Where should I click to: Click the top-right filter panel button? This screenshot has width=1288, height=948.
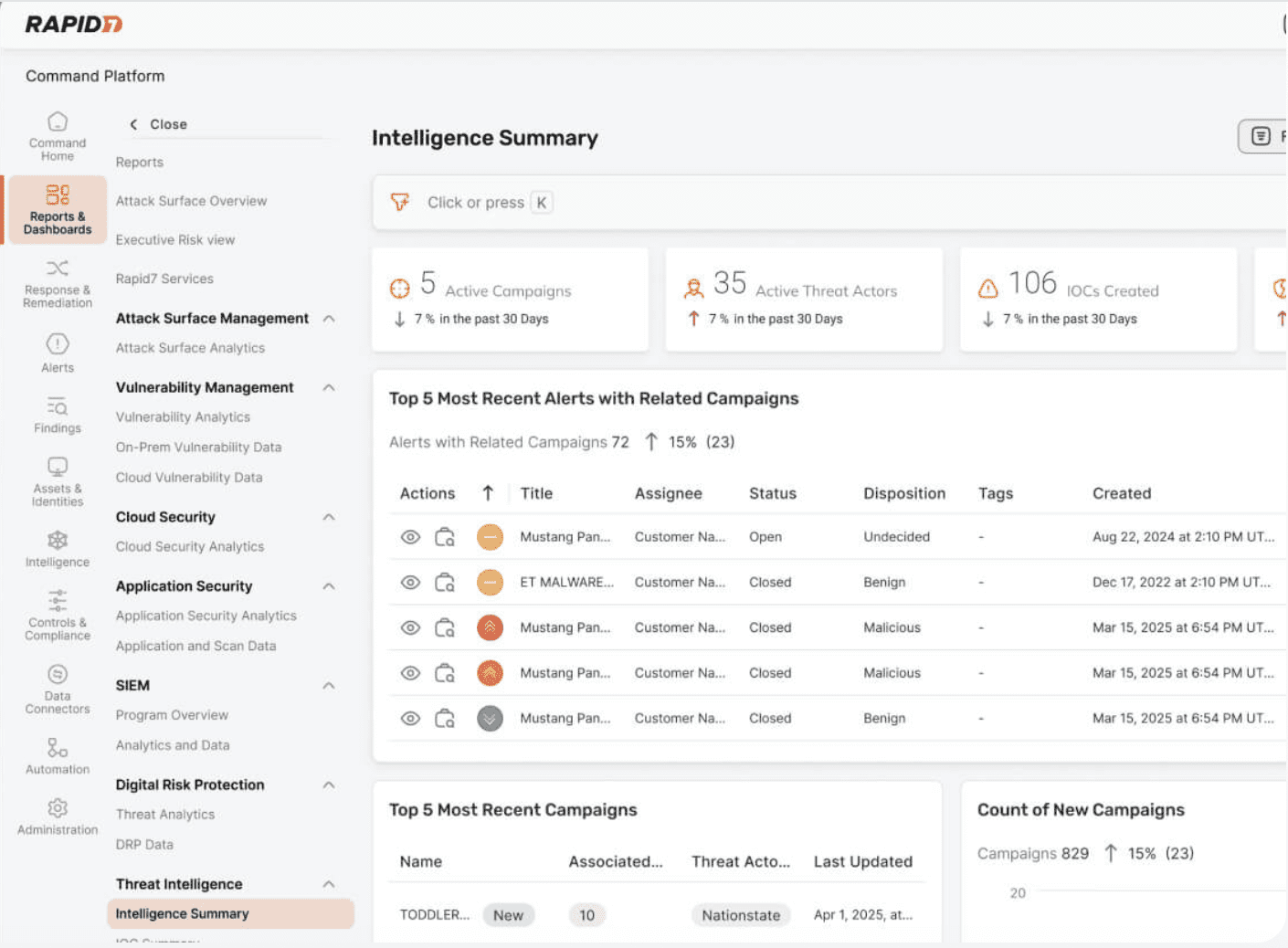tap(1262, 136)
